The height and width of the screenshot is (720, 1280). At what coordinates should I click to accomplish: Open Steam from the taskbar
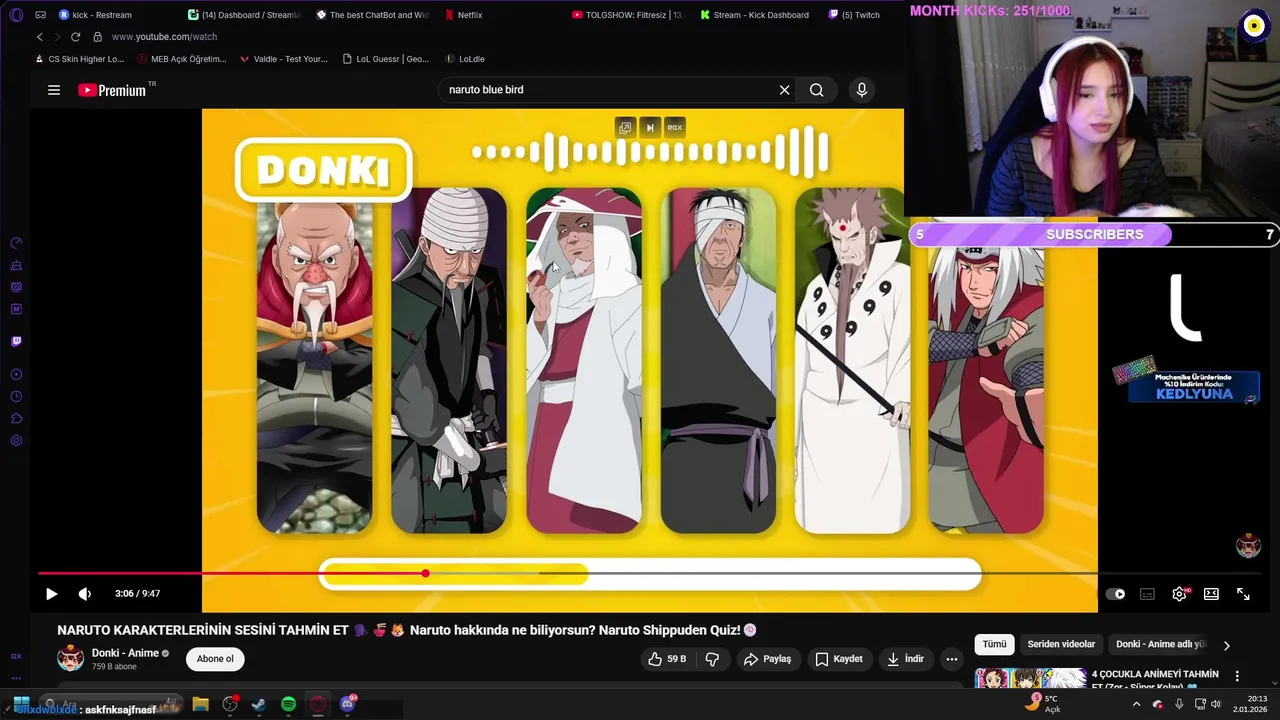coord(259,704)
